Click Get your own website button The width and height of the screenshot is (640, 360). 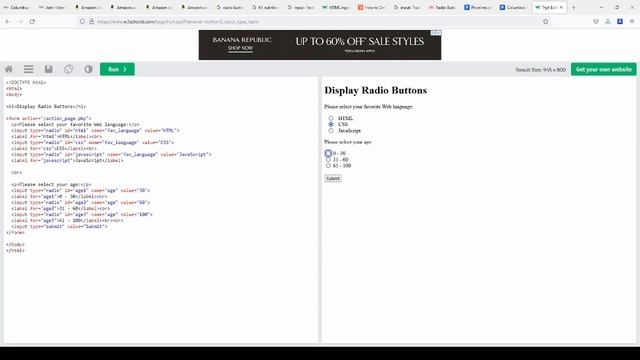(603, 69)
